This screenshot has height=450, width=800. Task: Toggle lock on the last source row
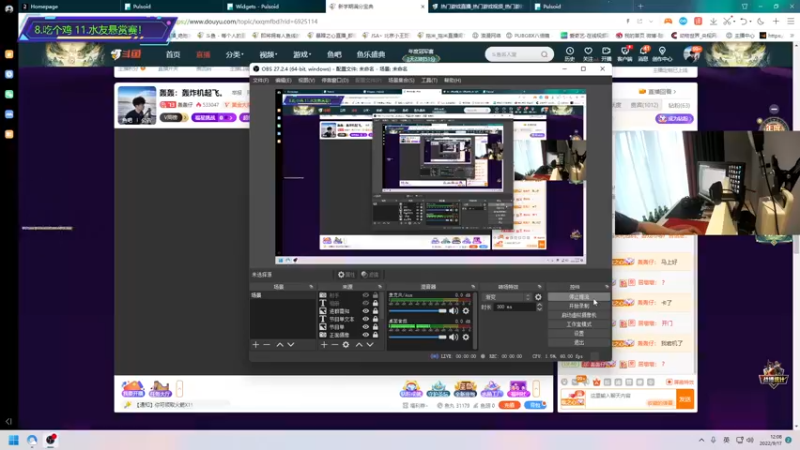point(375,335)
